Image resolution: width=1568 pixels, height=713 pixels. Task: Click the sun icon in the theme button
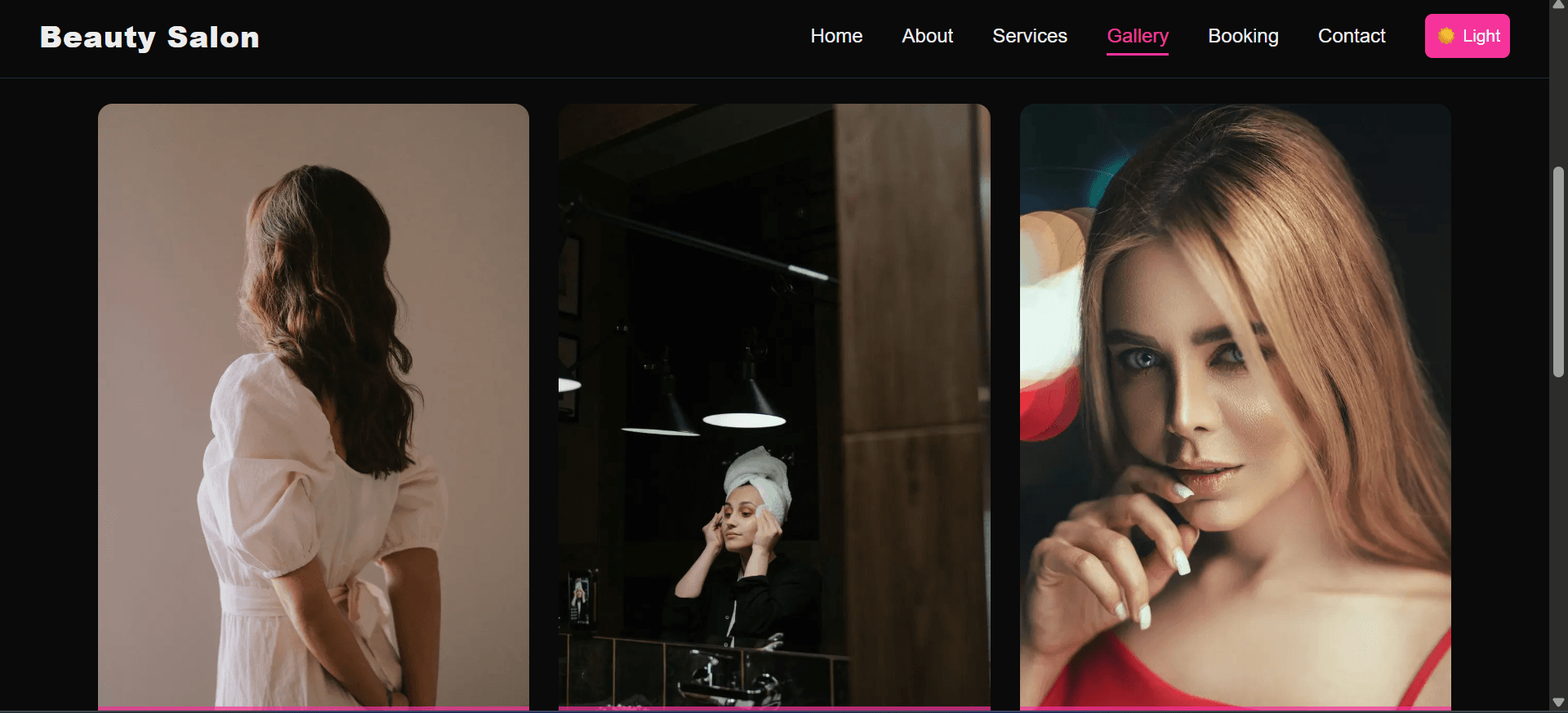1445,36
